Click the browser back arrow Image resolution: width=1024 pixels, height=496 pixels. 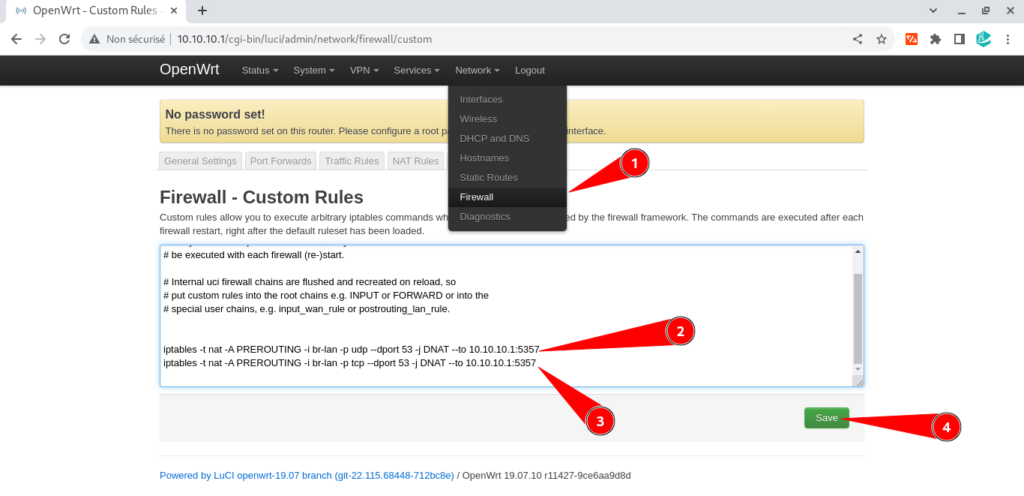pos(16,39)
